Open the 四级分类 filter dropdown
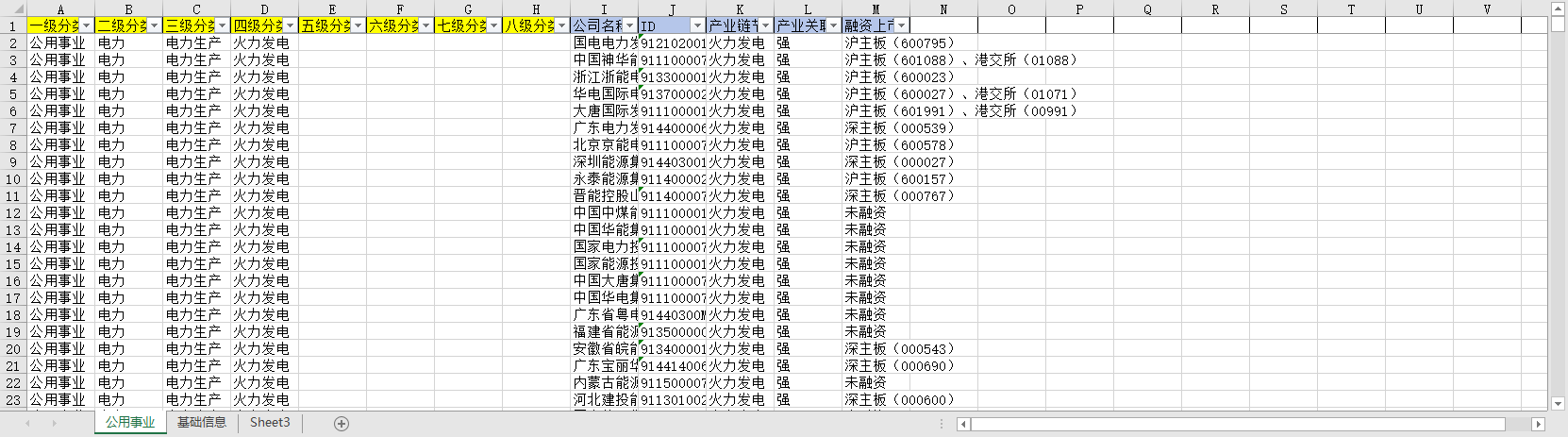 point(291,25)
